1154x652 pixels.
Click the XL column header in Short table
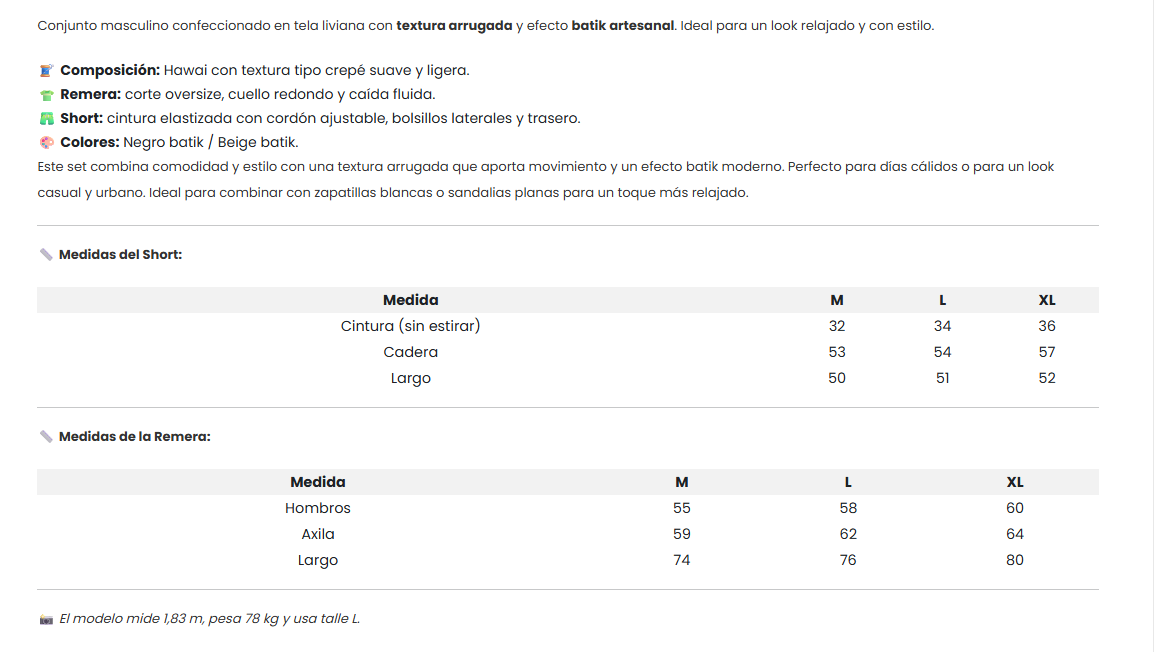pyautogui.click(x=1047, y=300)
